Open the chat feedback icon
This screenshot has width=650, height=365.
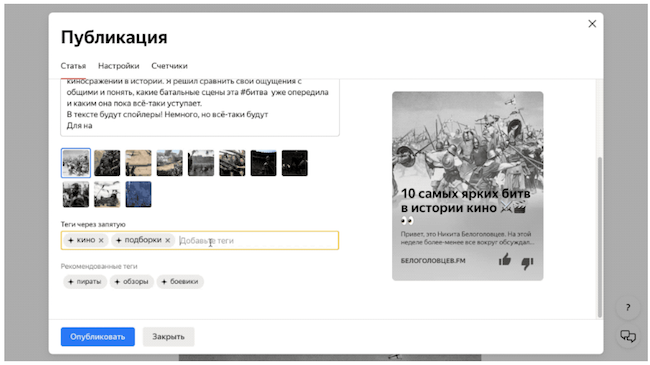coord(628,336)
